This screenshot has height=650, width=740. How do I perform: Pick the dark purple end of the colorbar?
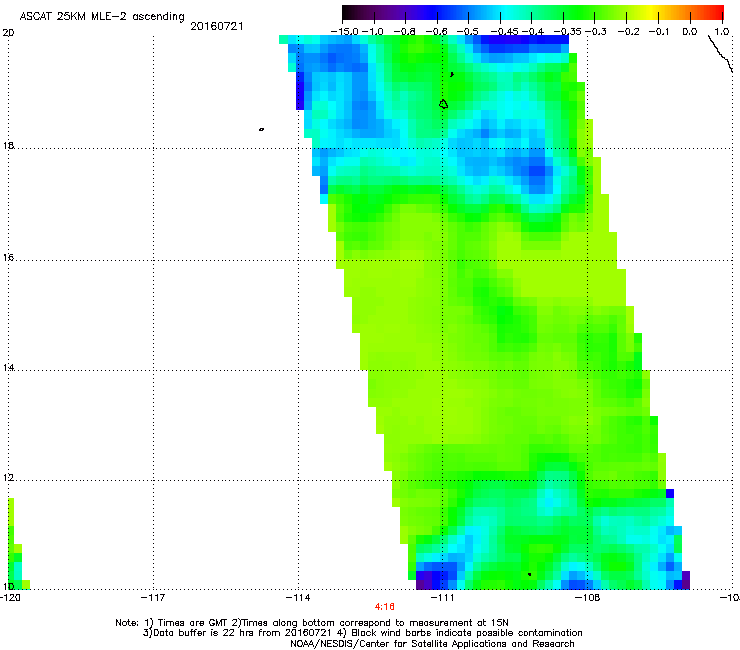pyautogui.click(x=349, y=12)
